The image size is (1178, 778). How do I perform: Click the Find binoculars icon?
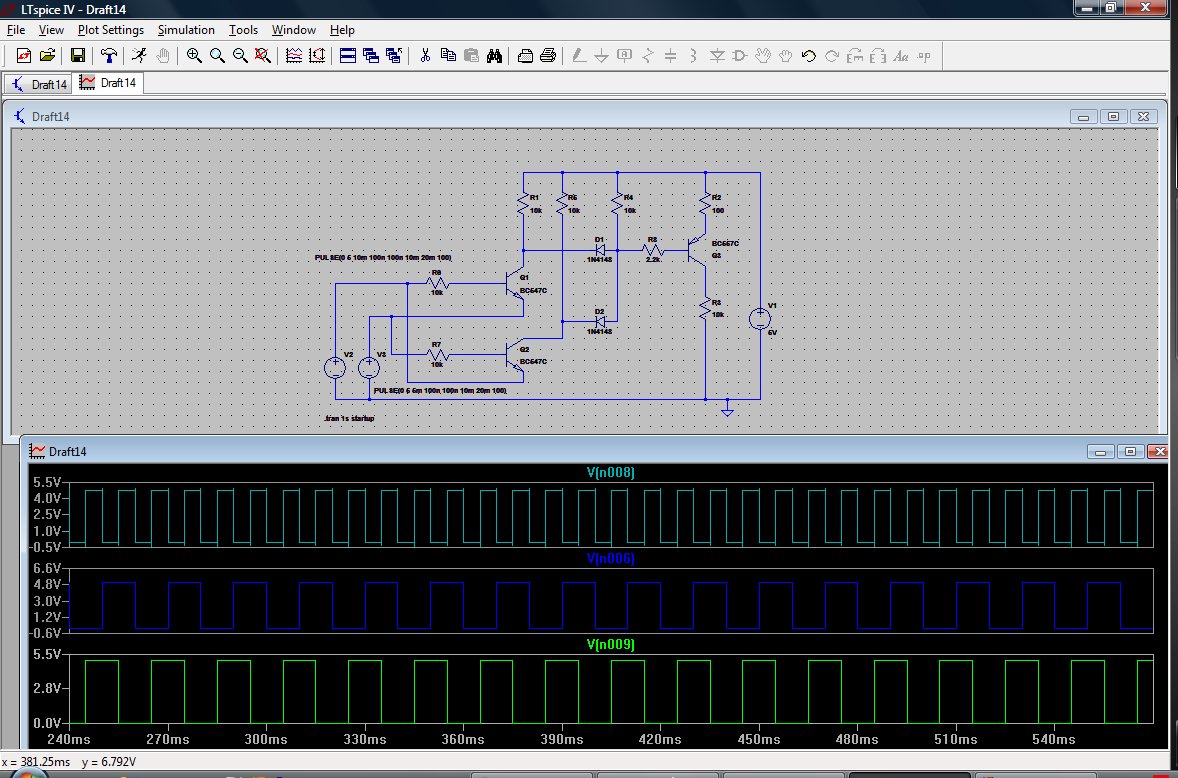[x=494, y=56]
